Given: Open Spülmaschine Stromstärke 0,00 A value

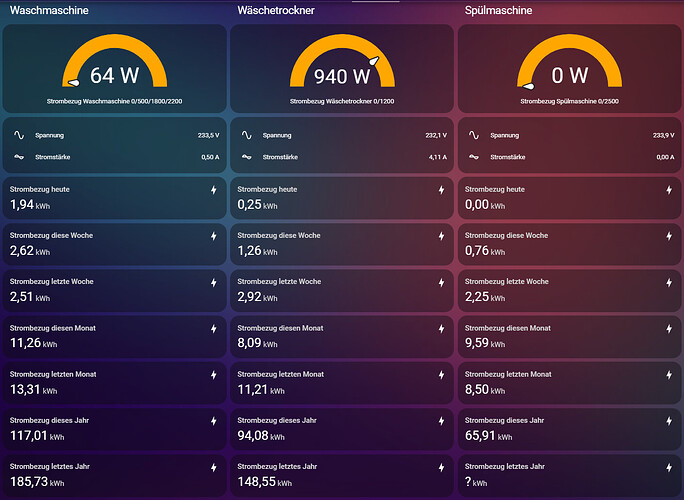Looking at the screenshot, I should coord(665,157).
